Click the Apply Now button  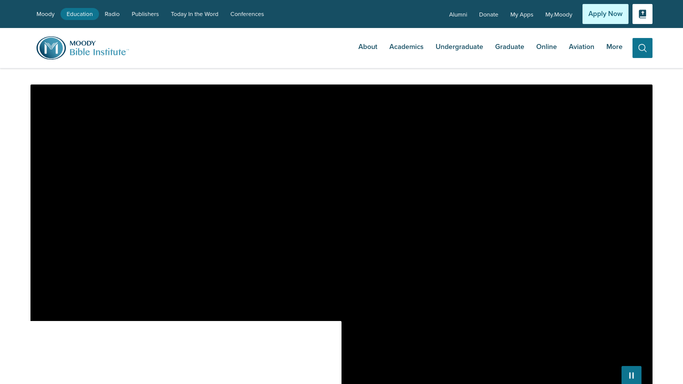(x=605, y=14)
